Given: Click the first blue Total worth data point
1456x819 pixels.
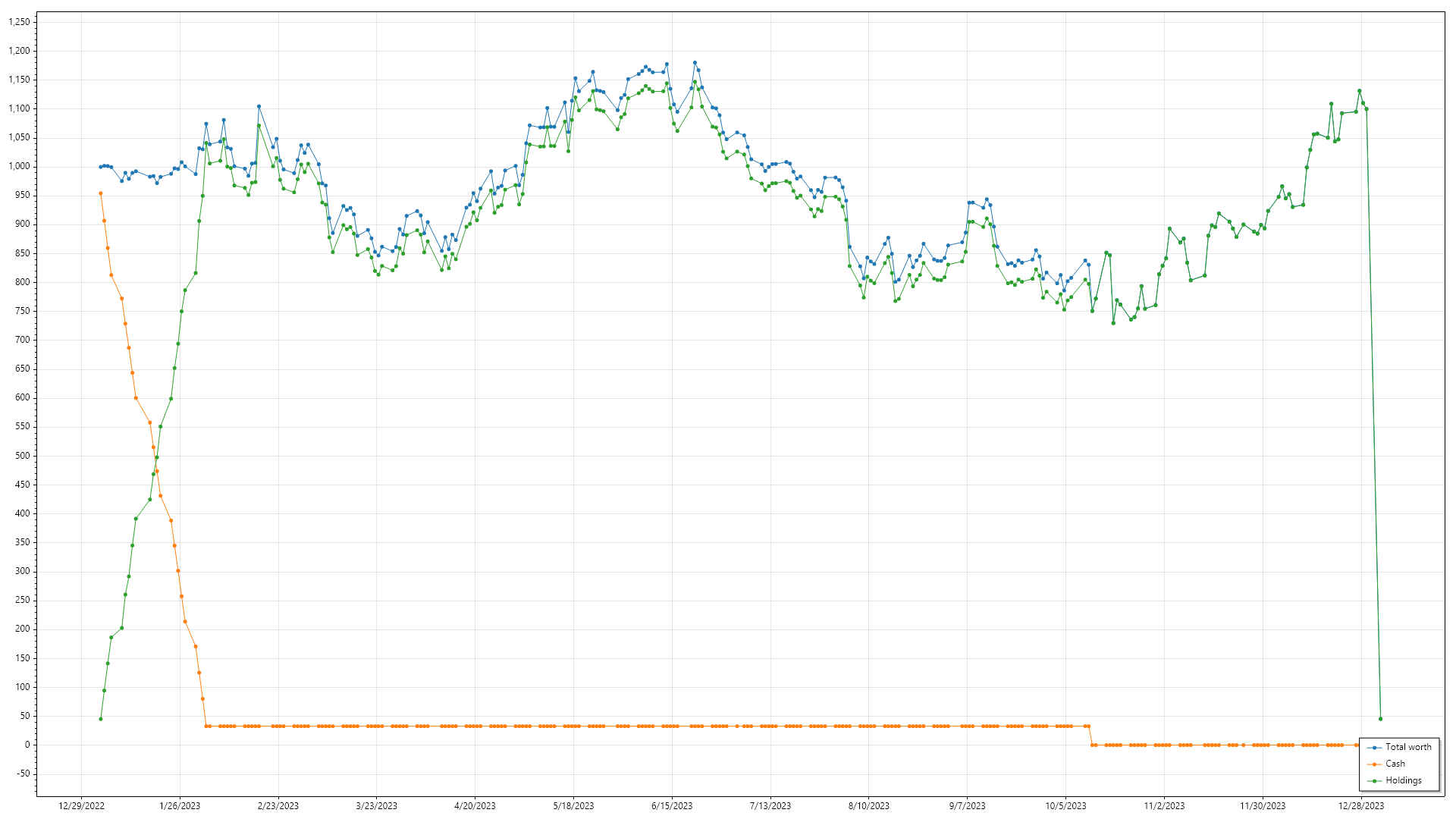Looking at the screenshot, I should point(101,167).
